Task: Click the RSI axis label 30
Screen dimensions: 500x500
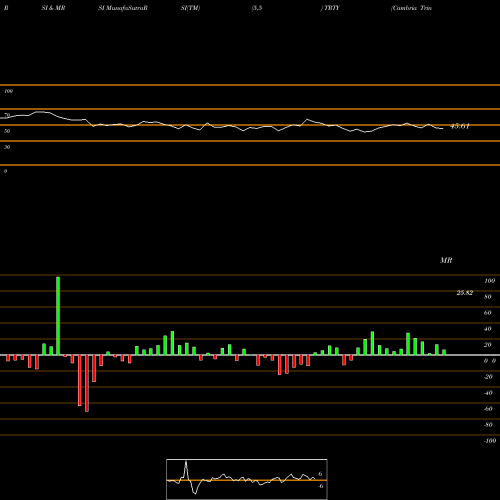Action: (x=7, y=147)
